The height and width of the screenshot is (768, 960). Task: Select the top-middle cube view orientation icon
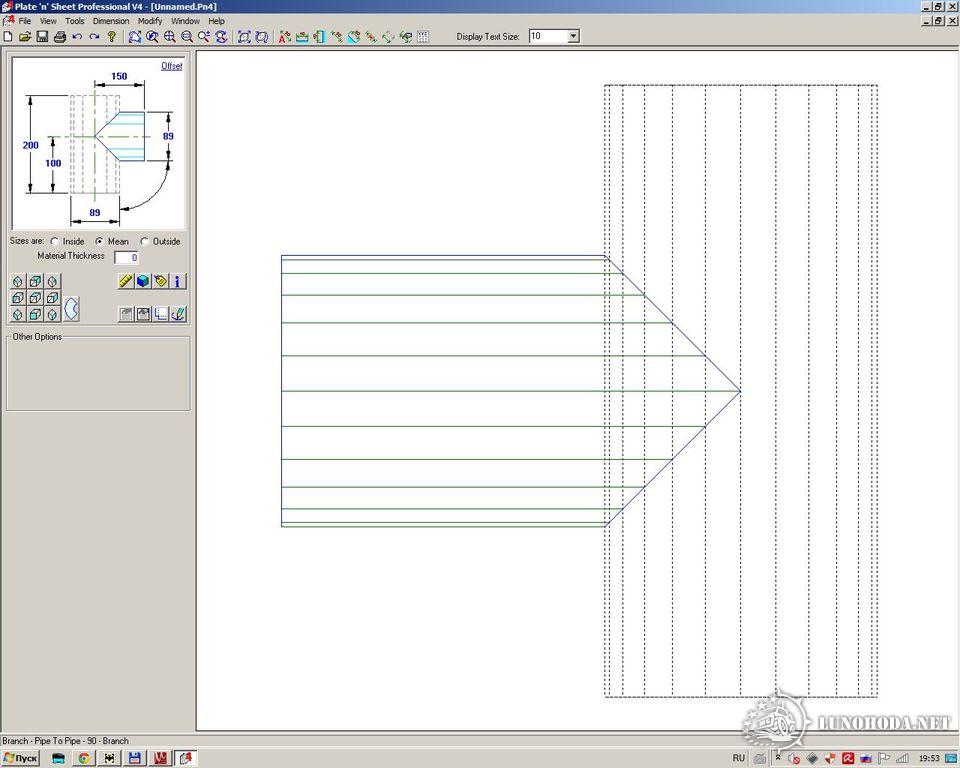pyautogui.click(x=36, y=281)
